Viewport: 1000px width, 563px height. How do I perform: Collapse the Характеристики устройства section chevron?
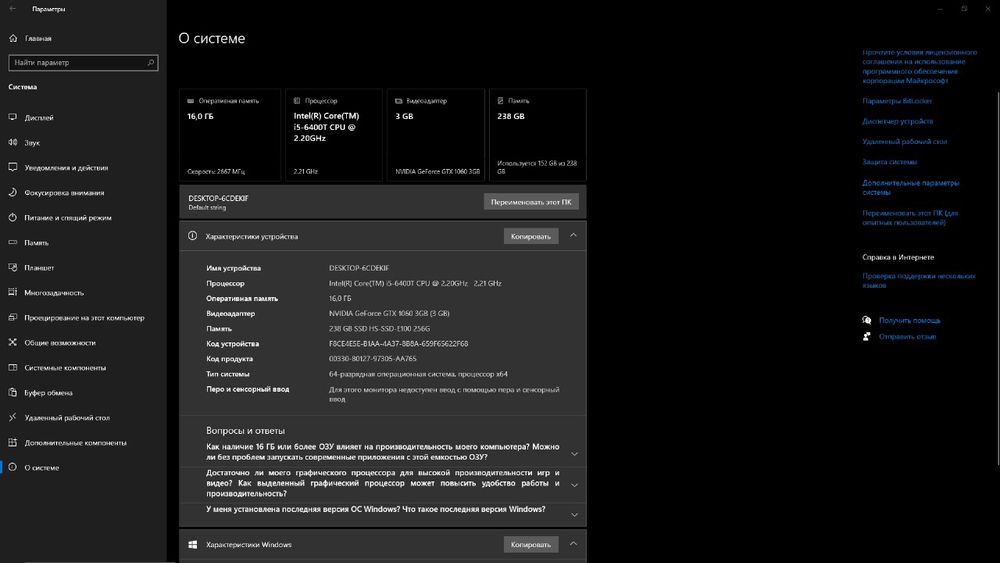[x=573, y=235]
